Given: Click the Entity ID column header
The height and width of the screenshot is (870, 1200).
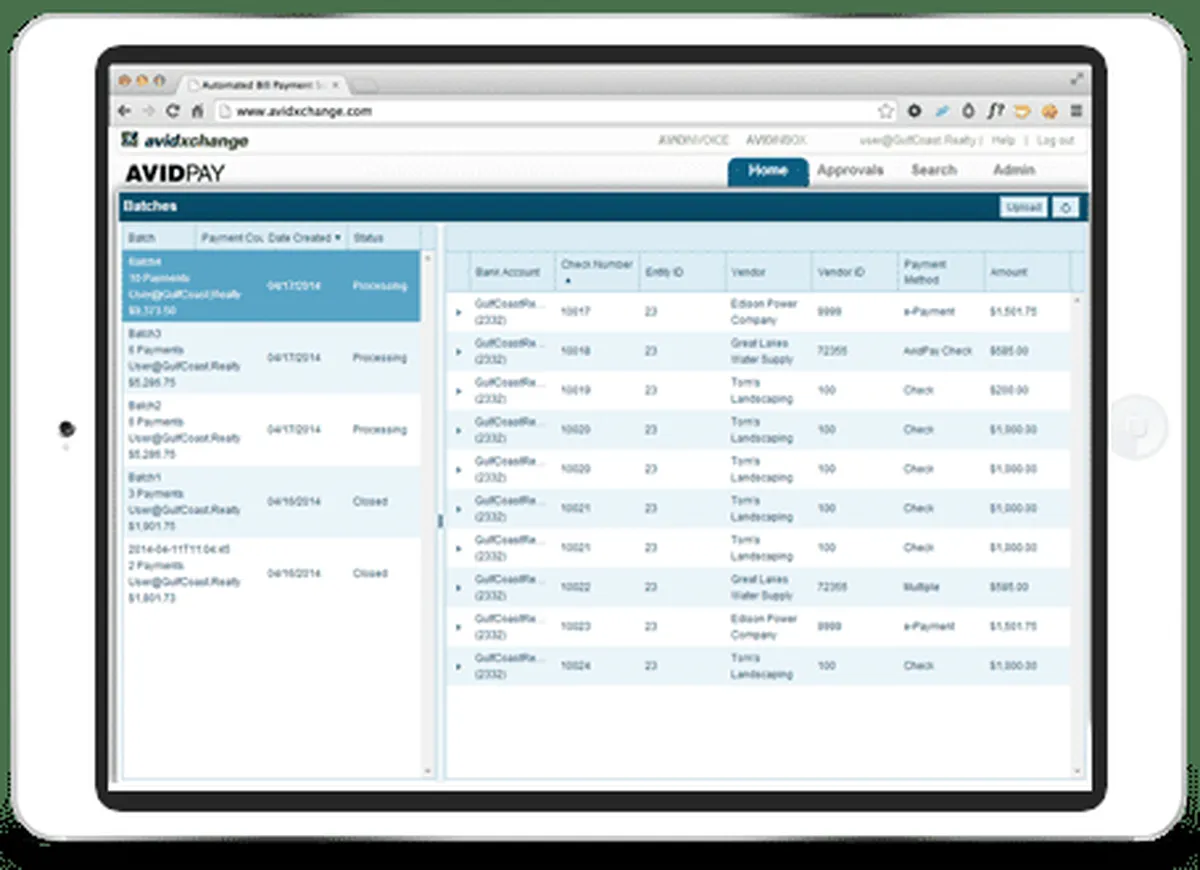Looking at the screenshot, I should click(x=682, y=271).
